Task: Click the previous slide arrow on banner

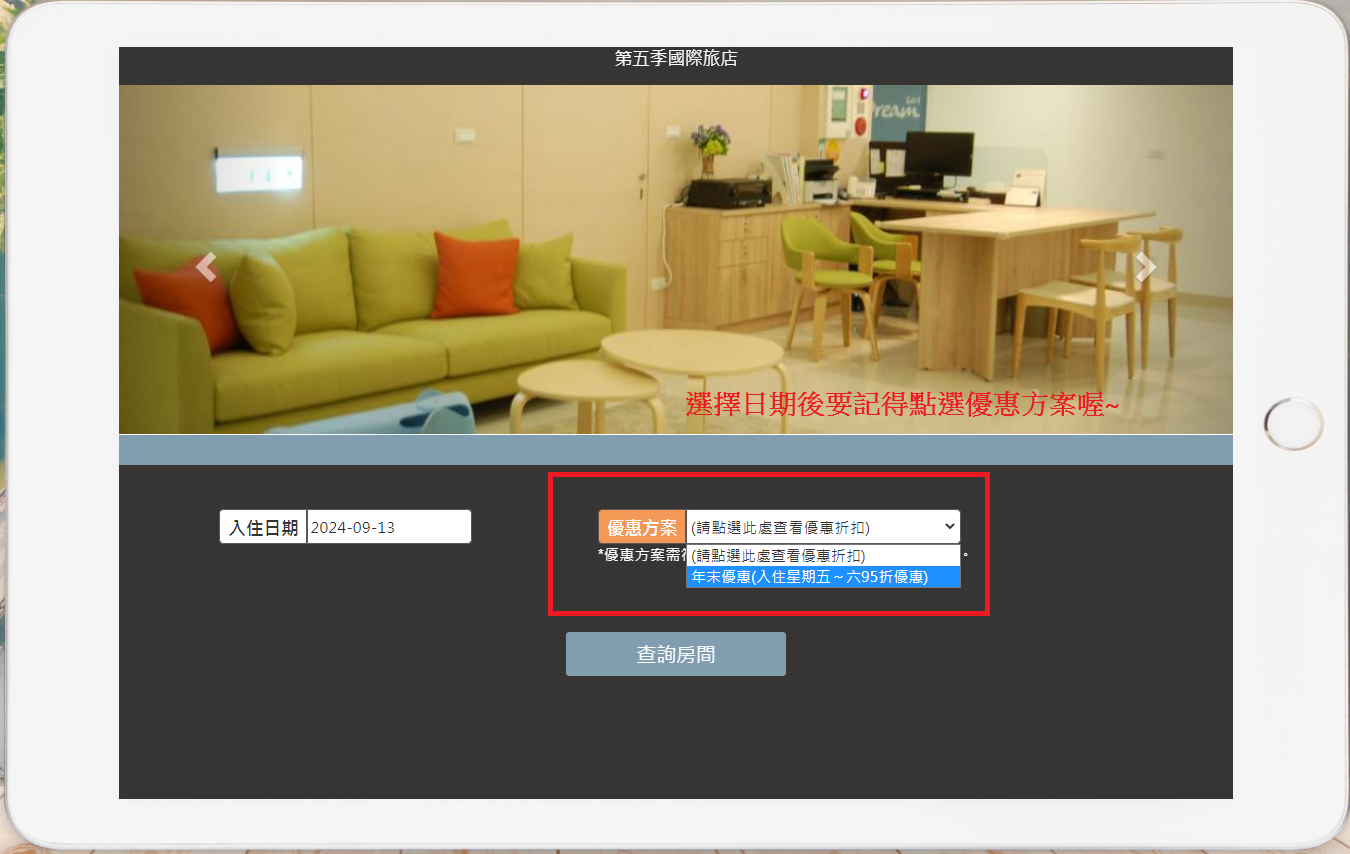Action: (x=206, y=267)
